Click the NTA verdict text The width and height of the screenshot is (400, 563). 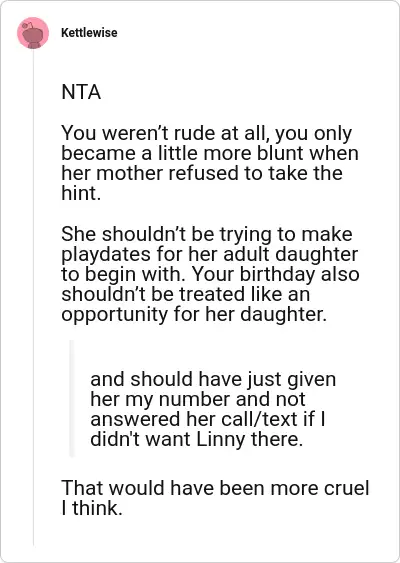coord(81,92)
